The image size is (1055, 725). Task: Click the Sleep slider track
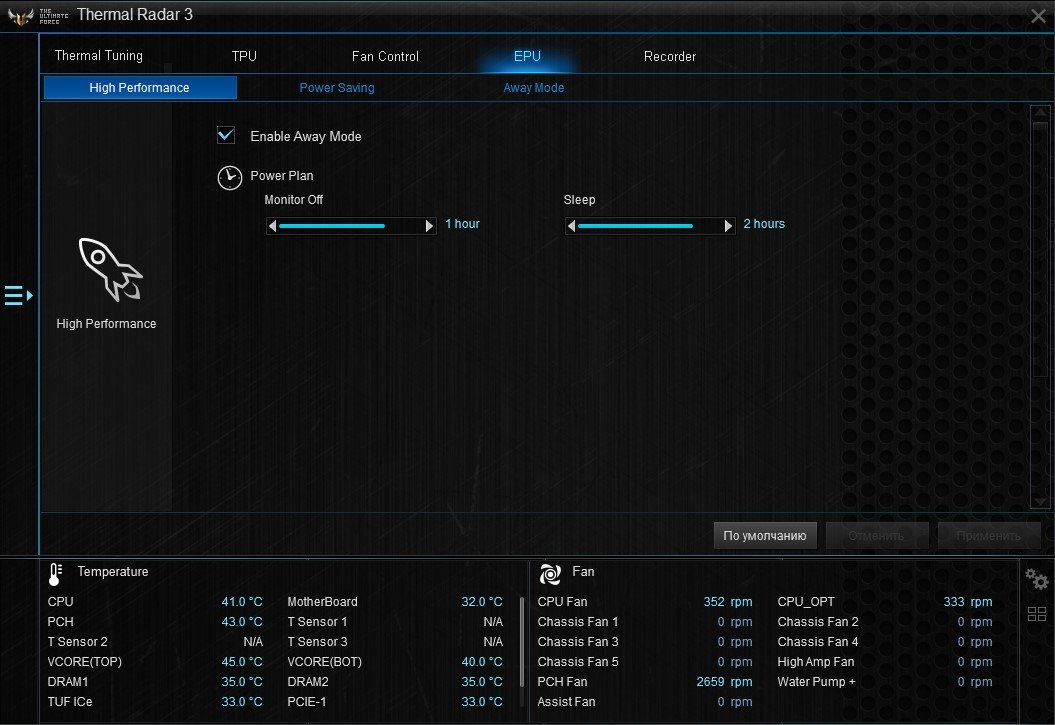tap(649, 226)
